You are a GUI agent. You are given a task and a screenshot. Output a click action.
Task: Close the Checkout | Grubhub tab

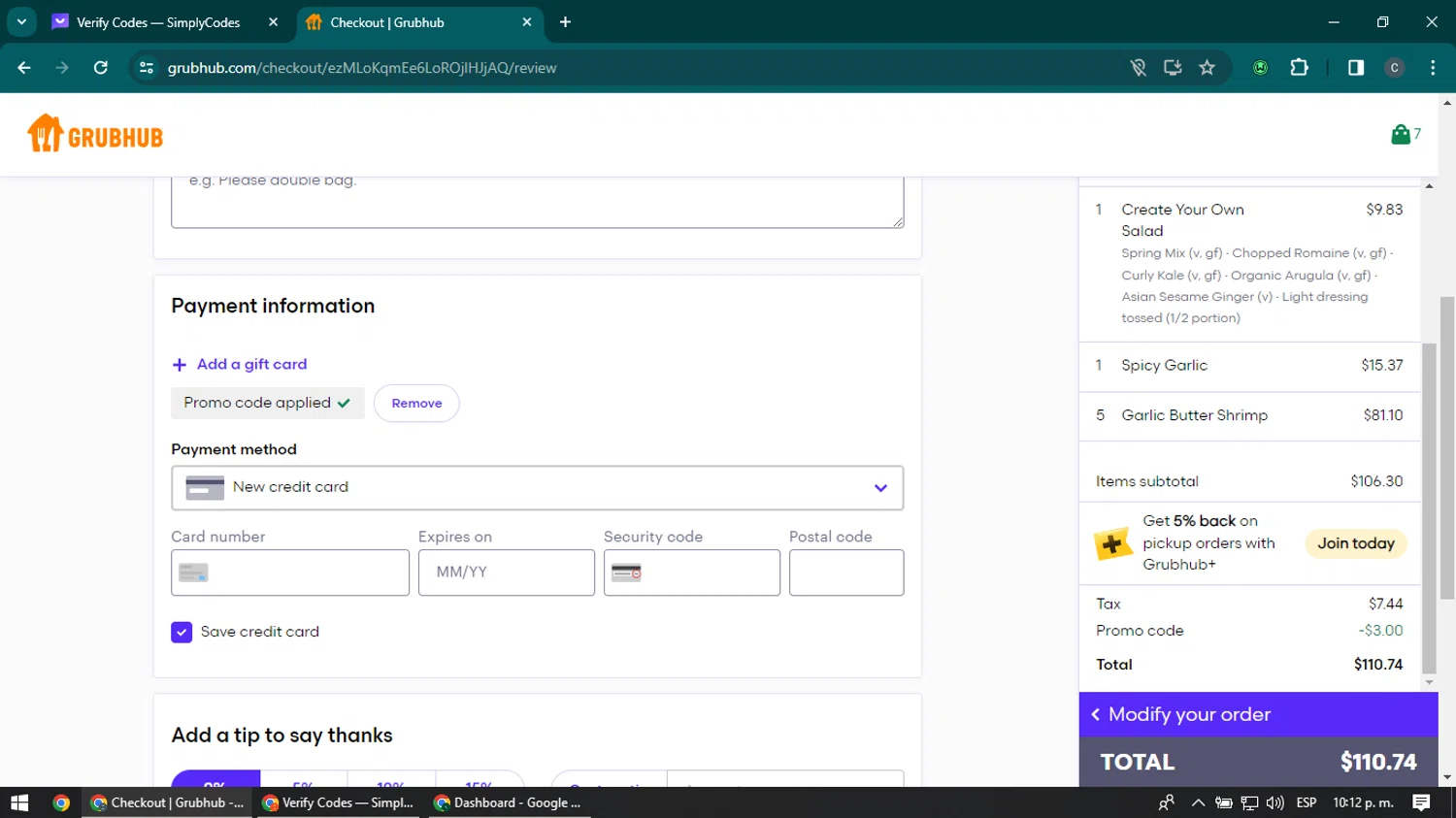pos(527,21)
